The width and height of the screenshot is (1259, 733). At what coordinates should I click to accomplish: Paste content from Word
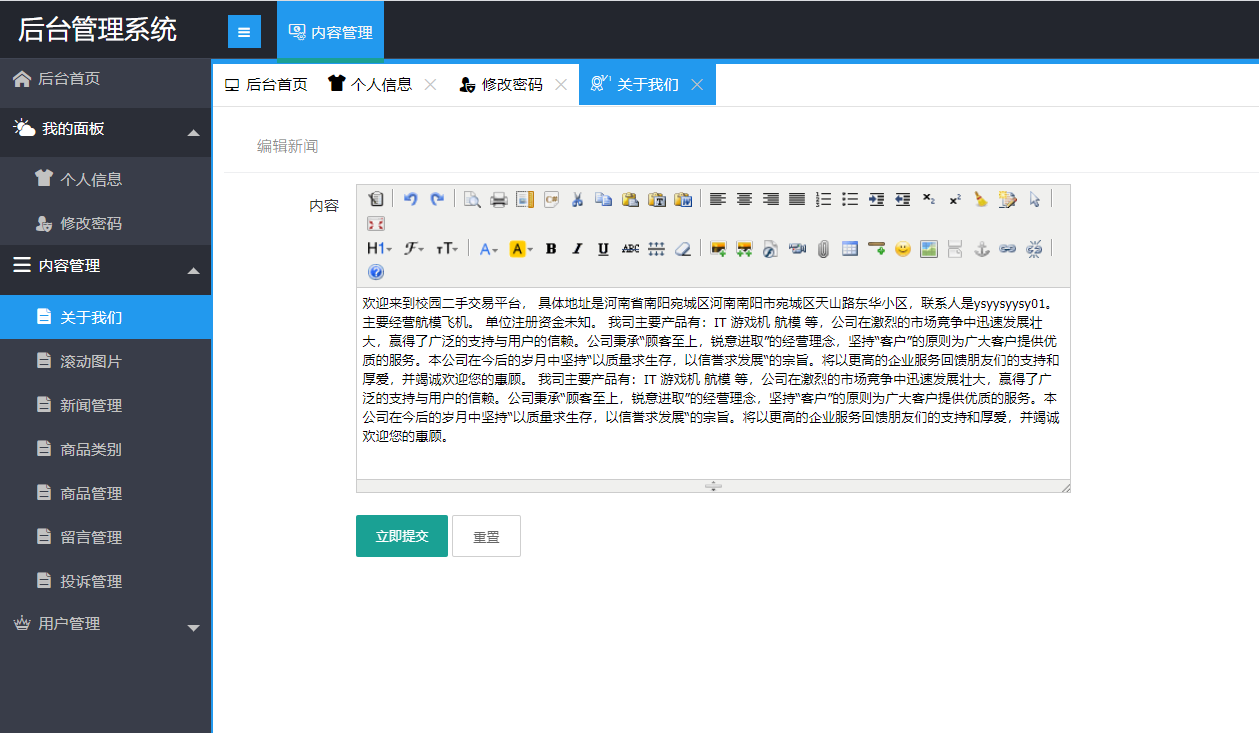(683, 199)
